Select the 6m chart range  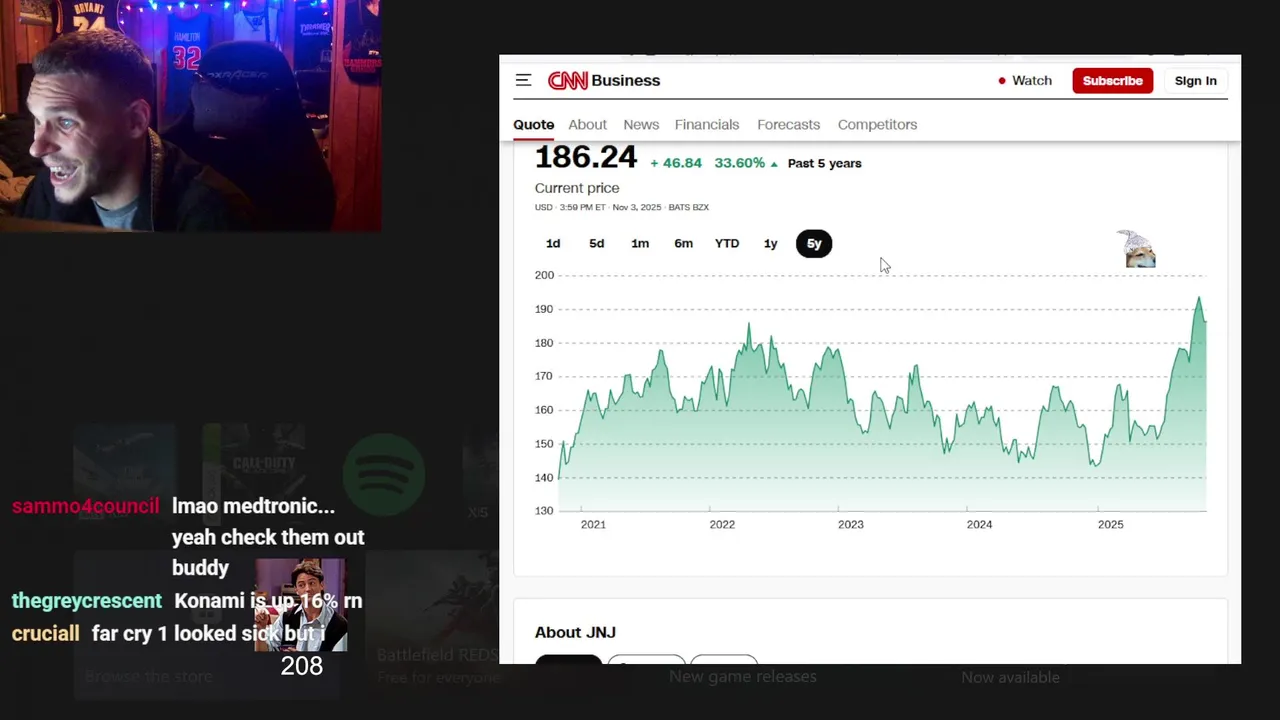(x=684, y=244)
